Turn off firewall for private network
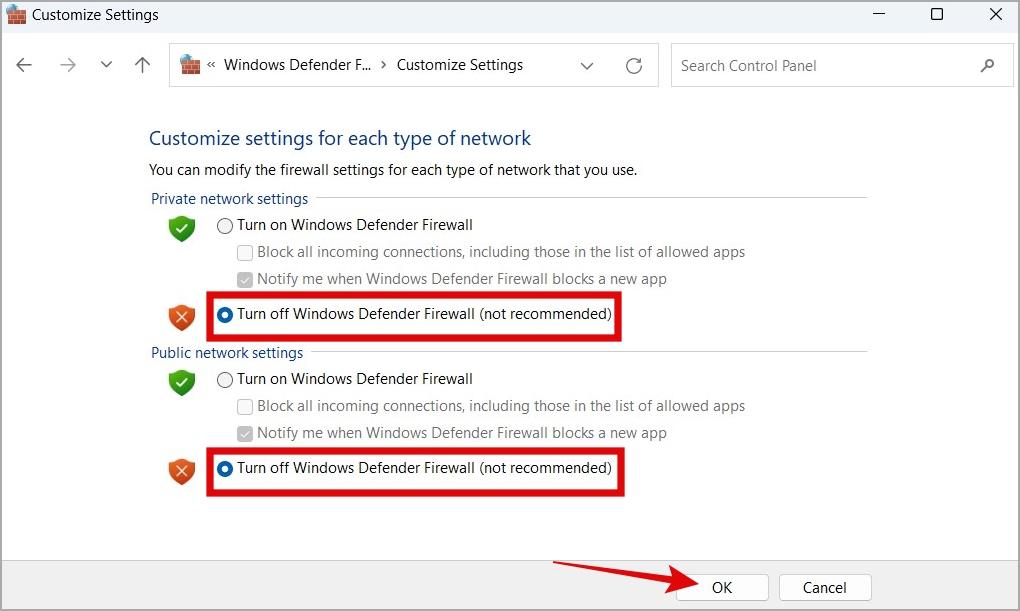 click(x=224, y=315)
